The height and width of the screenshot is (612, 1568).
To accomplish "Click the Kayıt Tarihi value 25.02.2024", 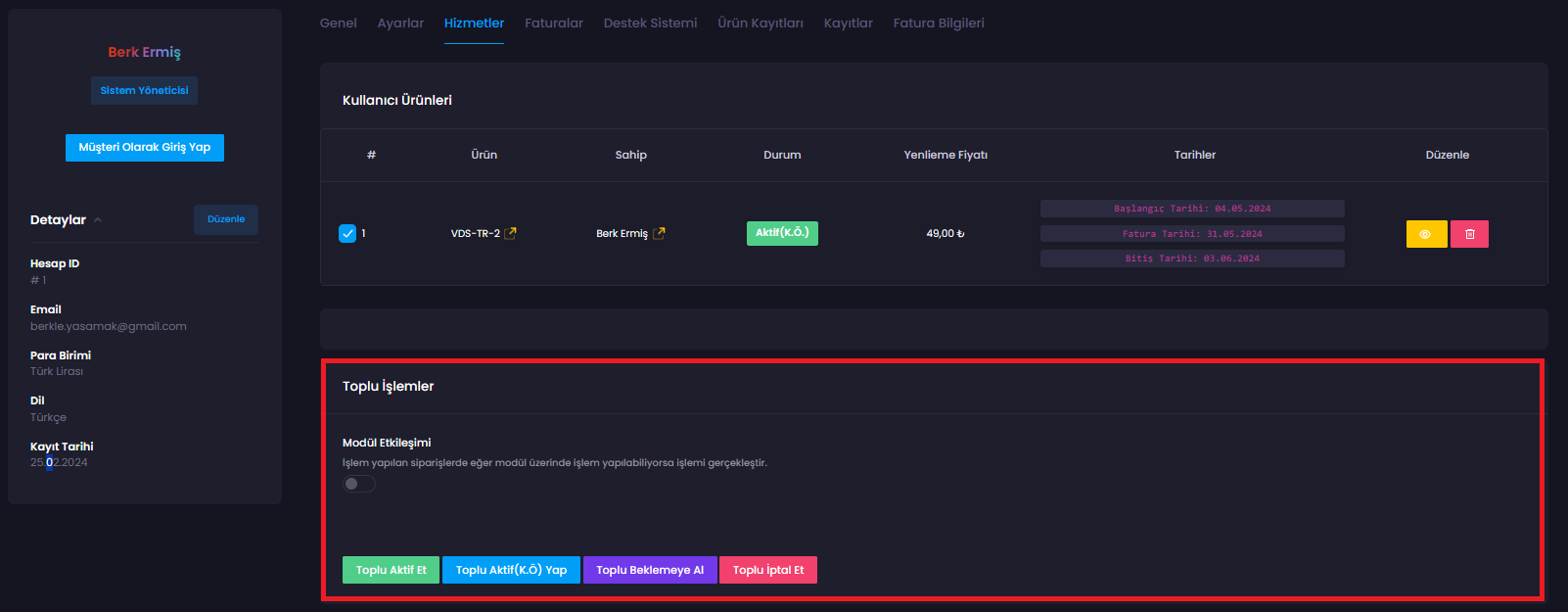I will coord(59,462).
